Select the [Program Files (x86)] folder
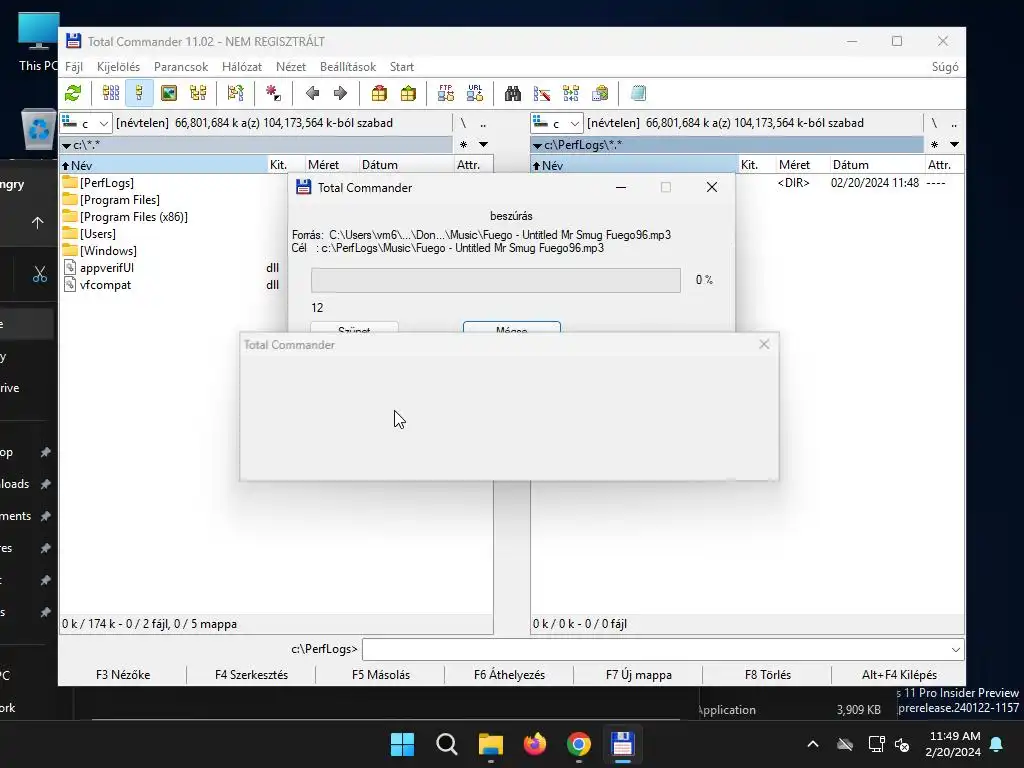 tap(125, 217)
